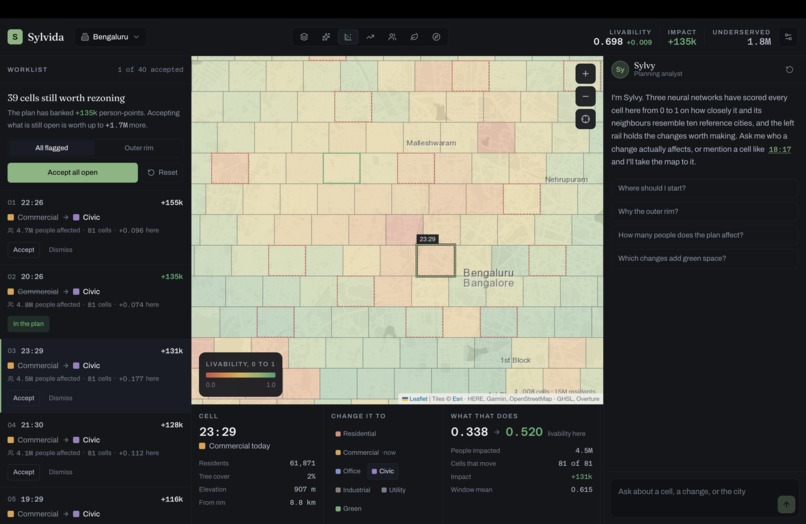
Task: Click the selected 23:29 map cell
Action: [435, 261]
